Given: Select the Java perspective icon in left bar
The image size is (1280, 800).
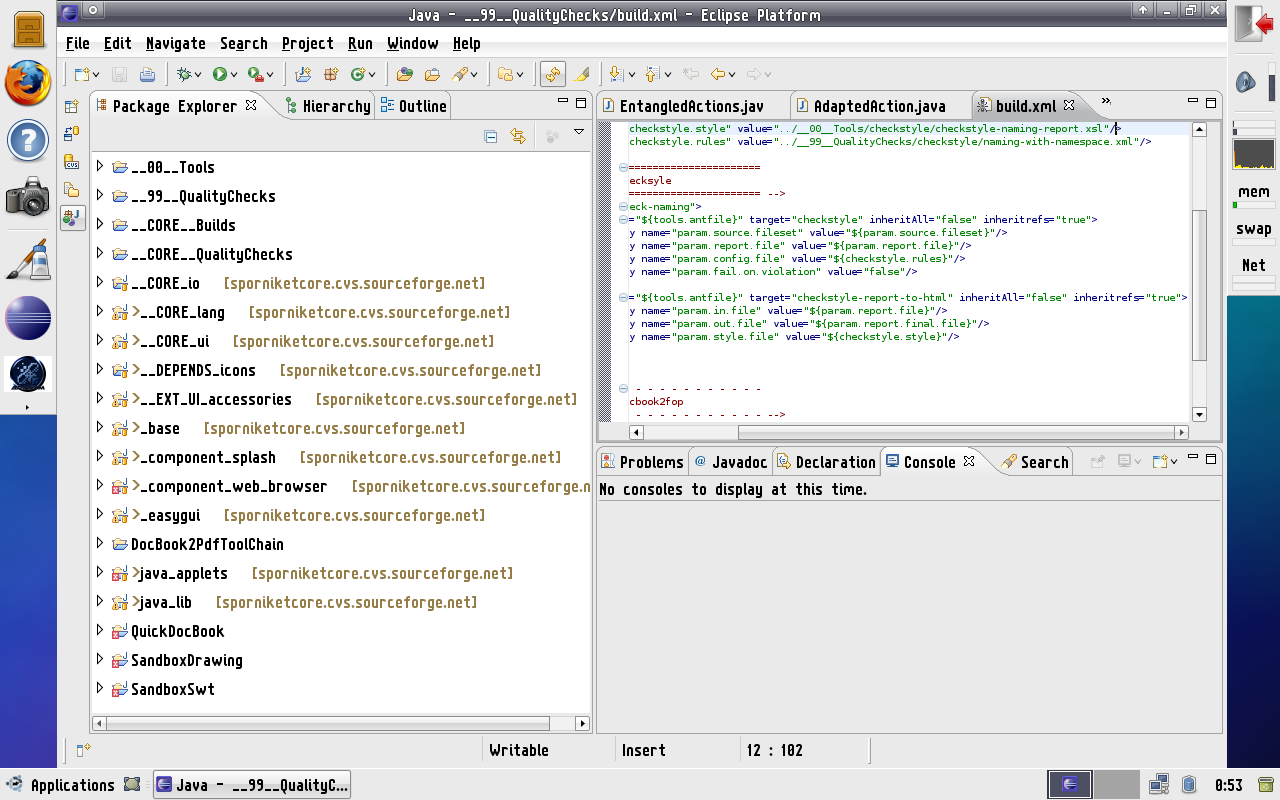Looking at the screenshot, I should [x=72, y=217].
